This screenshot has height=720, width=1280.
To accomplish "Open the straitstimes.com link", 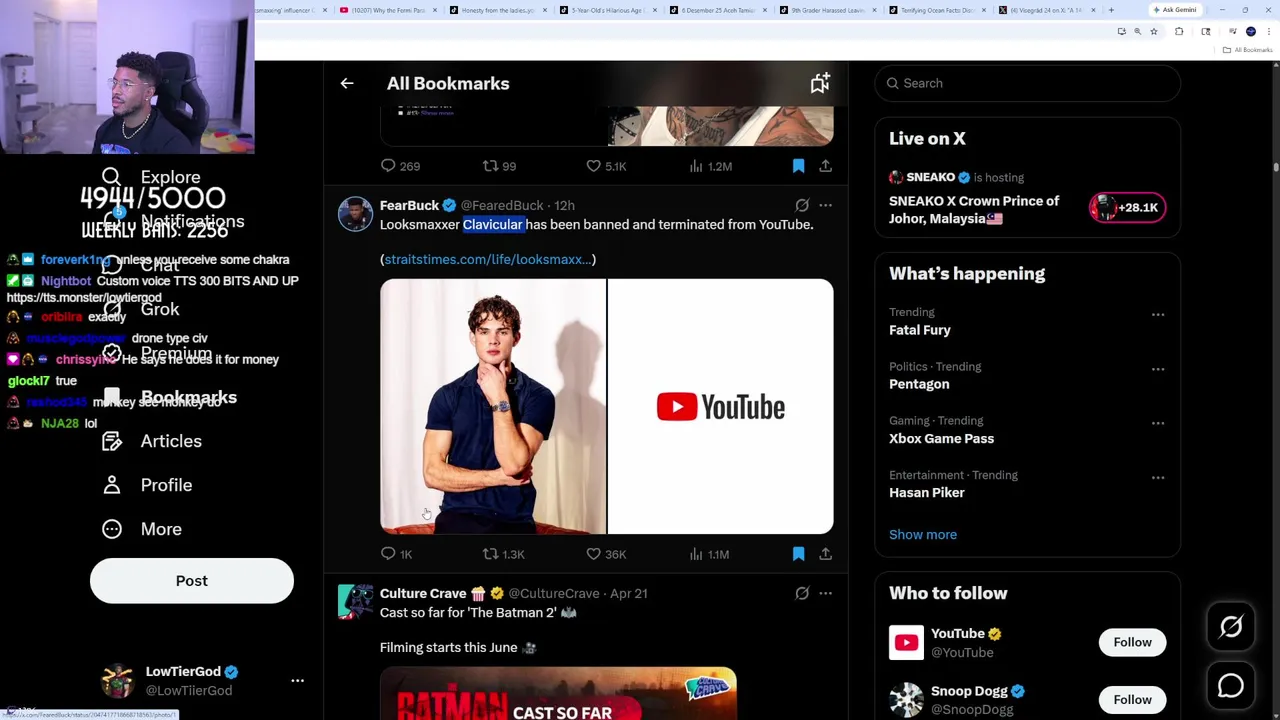I will coord(488,259).
